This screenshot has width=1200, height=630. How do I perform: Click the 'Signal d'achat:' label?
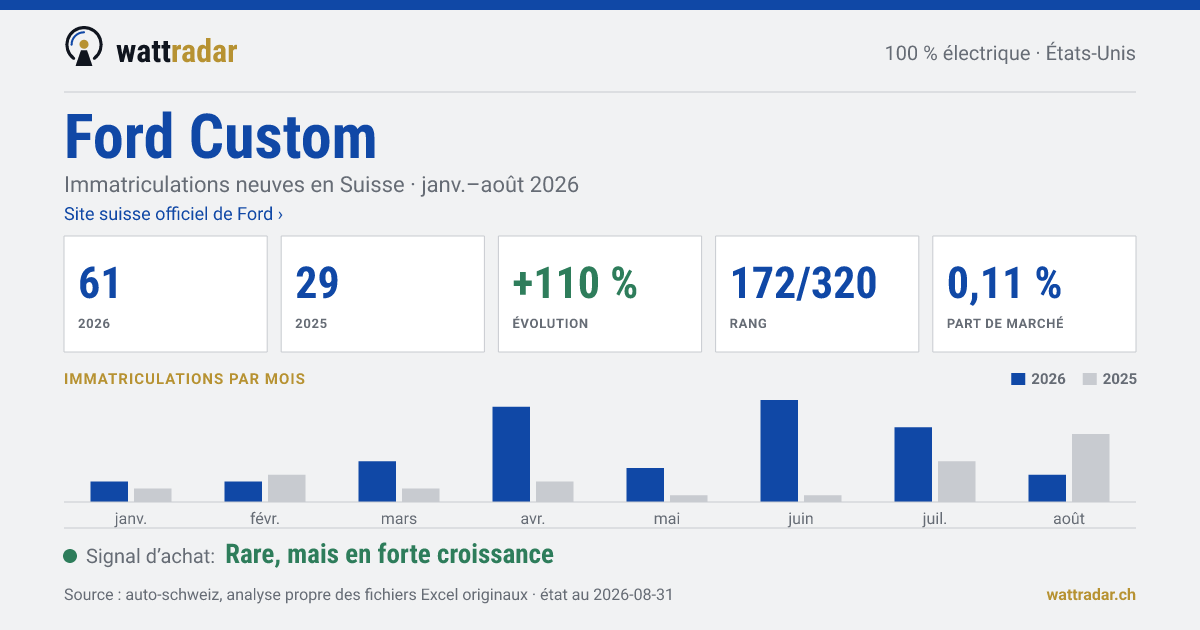pos(151,556)
